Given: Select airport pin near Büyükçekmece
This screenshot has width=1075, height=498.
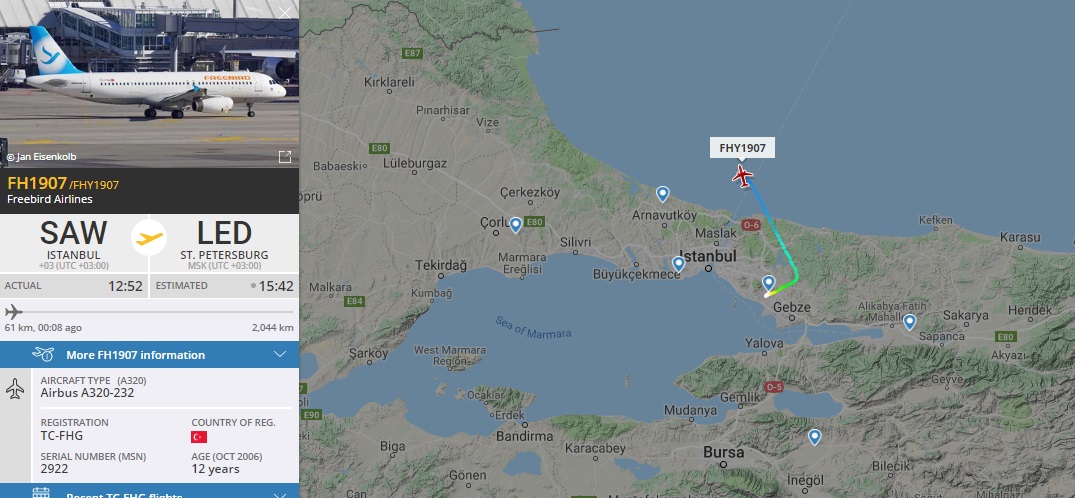Looking at the screenshot, I should [x=678, y=264].
